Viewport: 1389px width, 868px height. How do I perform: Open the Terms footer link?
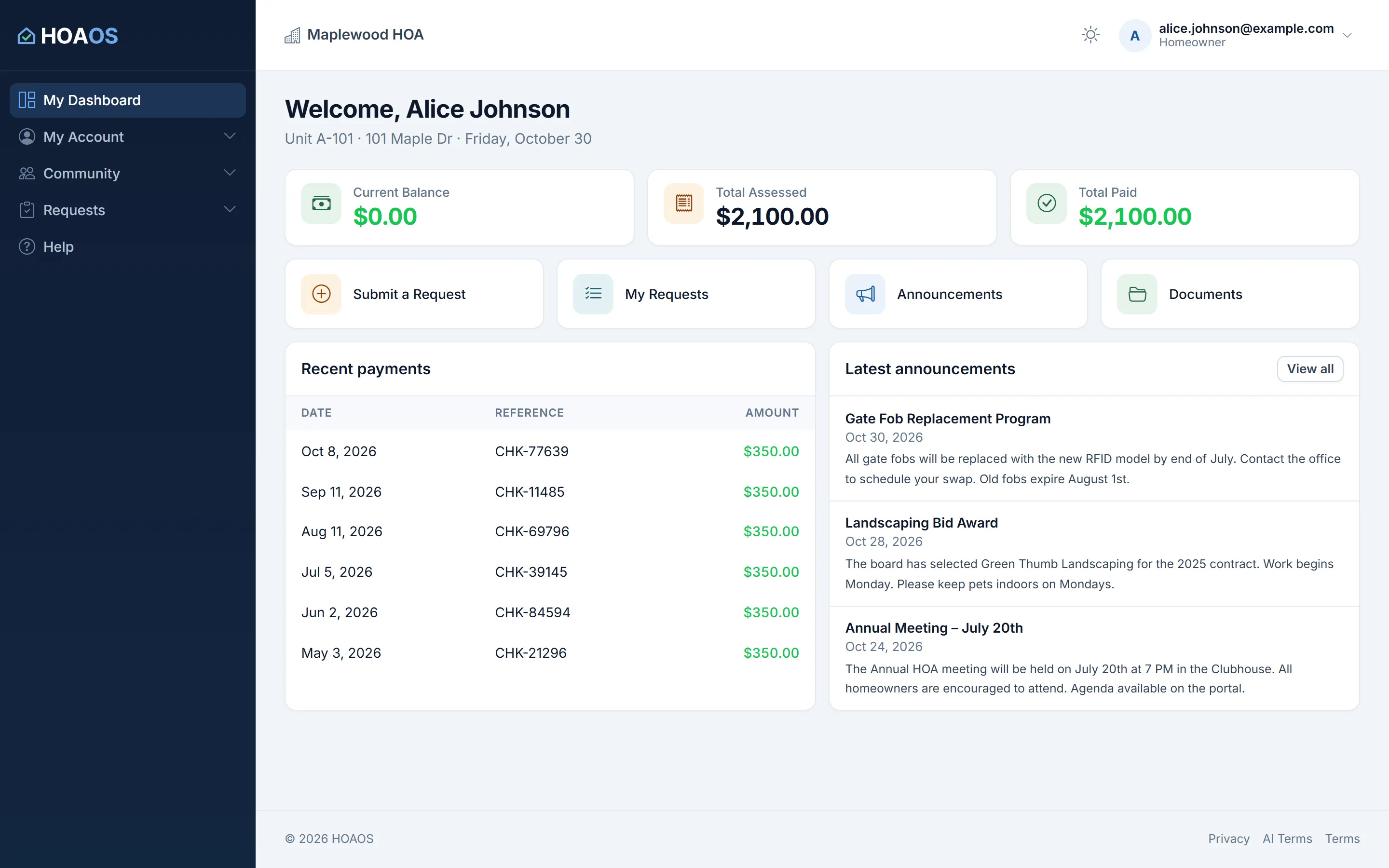pos(1343,839)
